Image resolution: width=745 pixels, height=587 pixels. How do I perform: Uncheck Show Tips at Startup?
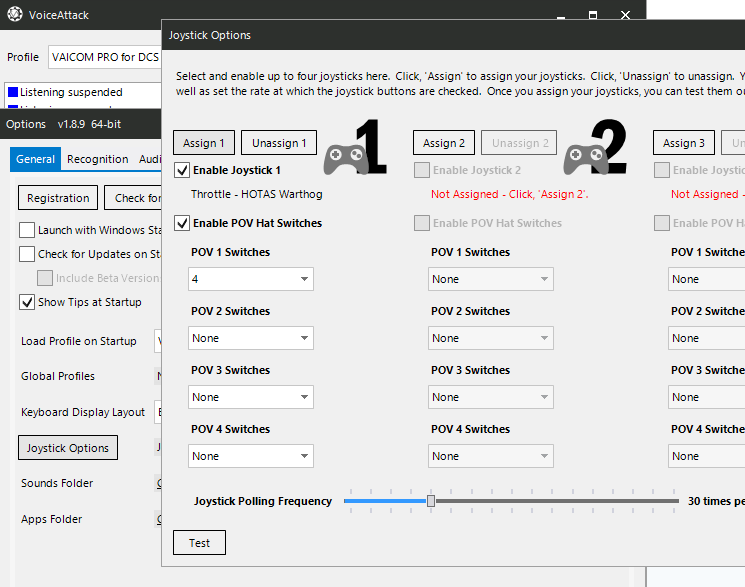point(27,302)
